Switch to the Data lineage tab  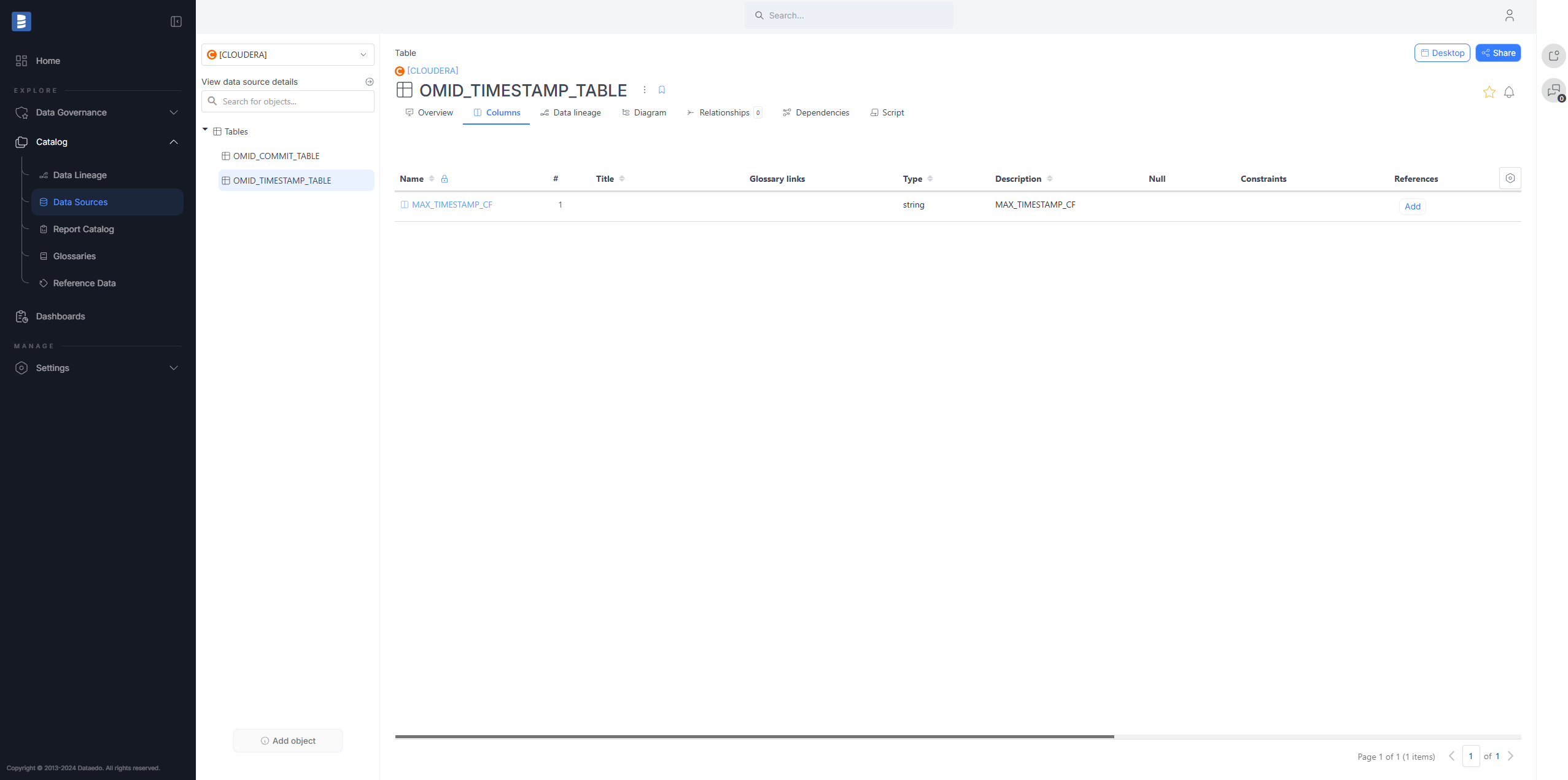coord(576,112)
